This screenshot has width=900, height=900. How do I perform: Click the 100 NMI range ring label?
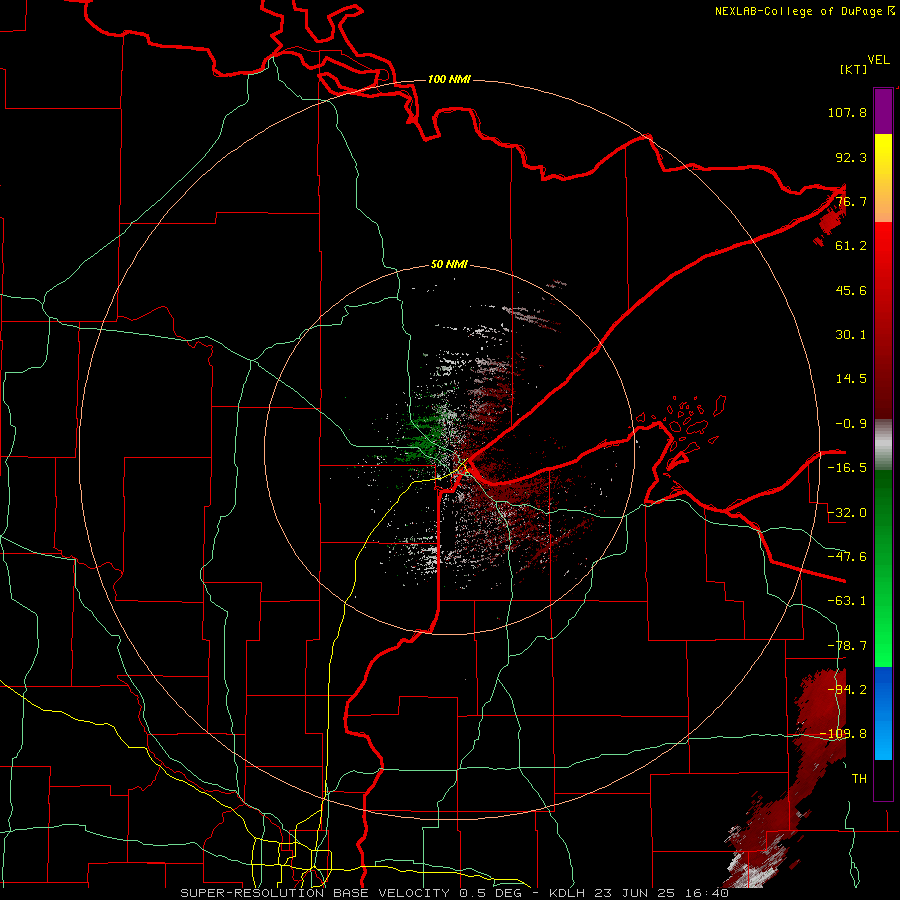click(x=449, y=79)
